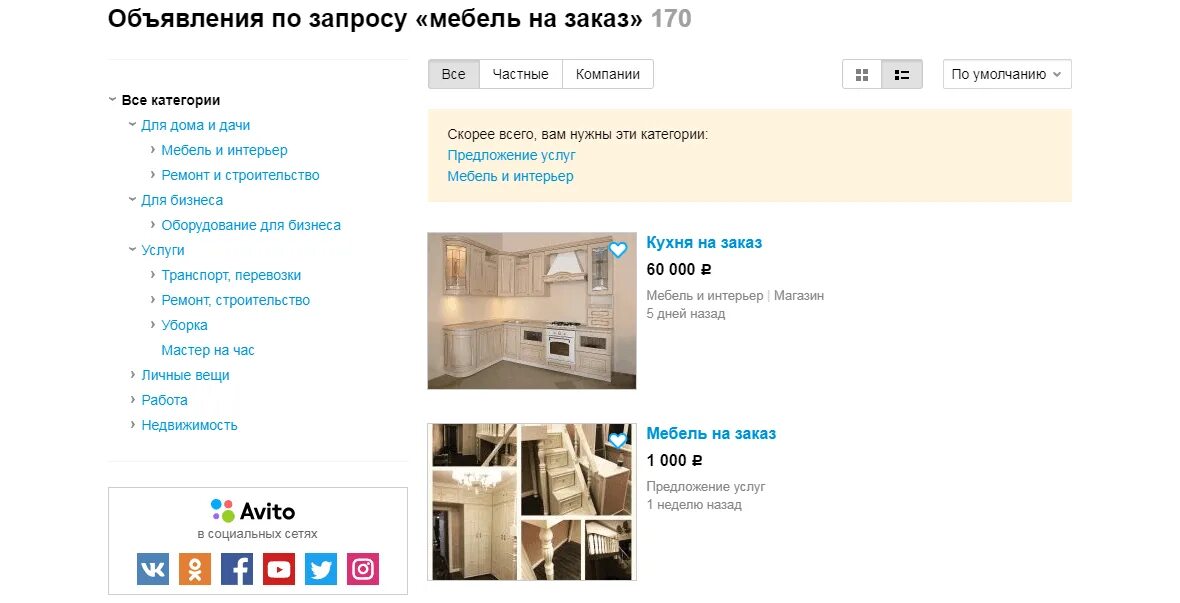Select the Компании sellers tab

click(608, 75)
